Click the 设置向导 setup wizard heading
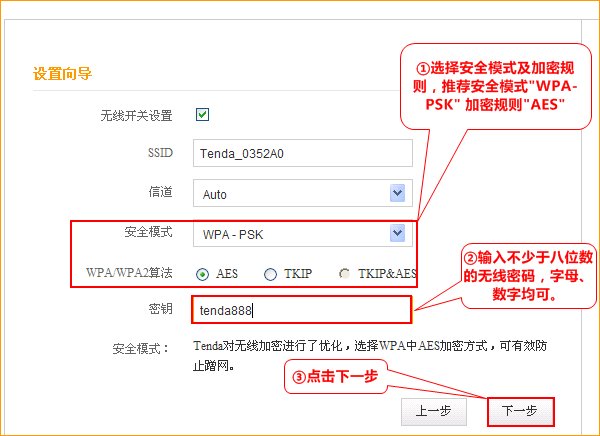Screen dimensions: 600x436 point(62,73)
